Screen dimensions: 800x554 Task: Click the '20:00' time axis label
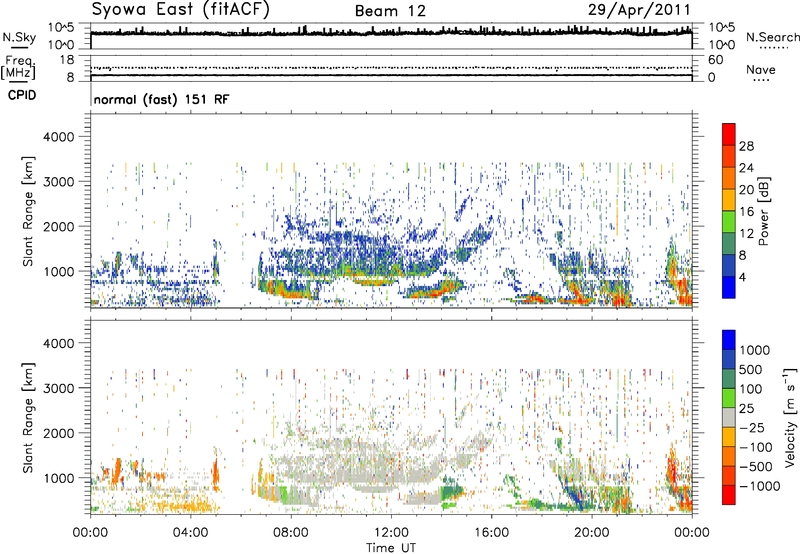591,533
